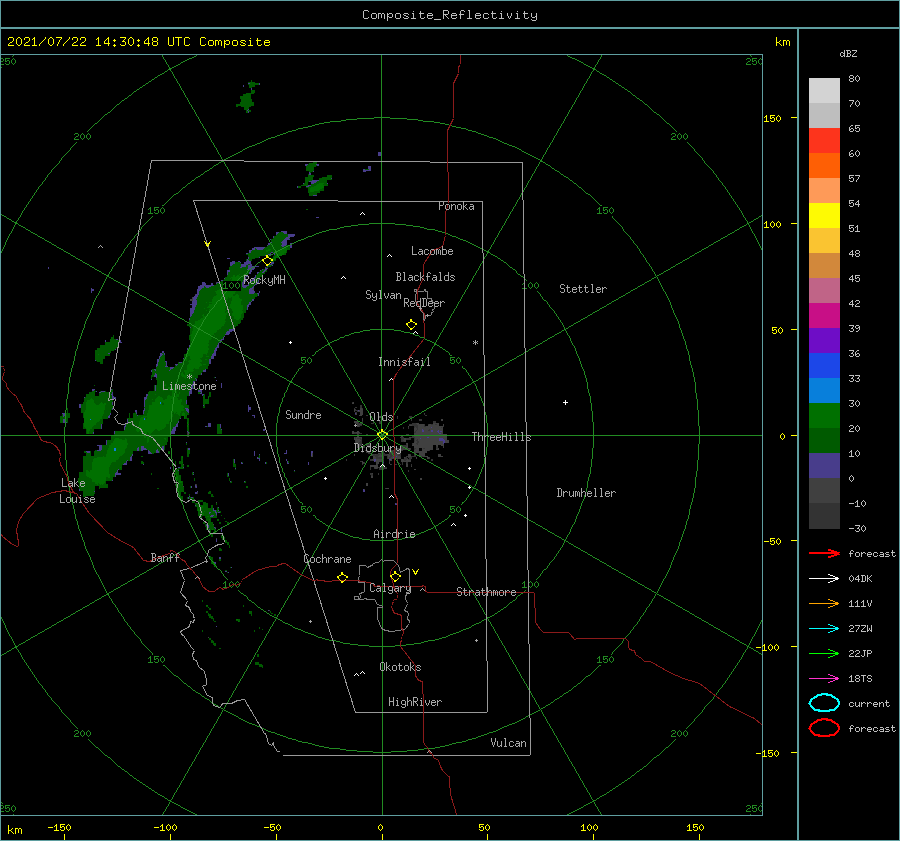Click the Limestone label

click(x=189, y=386)
